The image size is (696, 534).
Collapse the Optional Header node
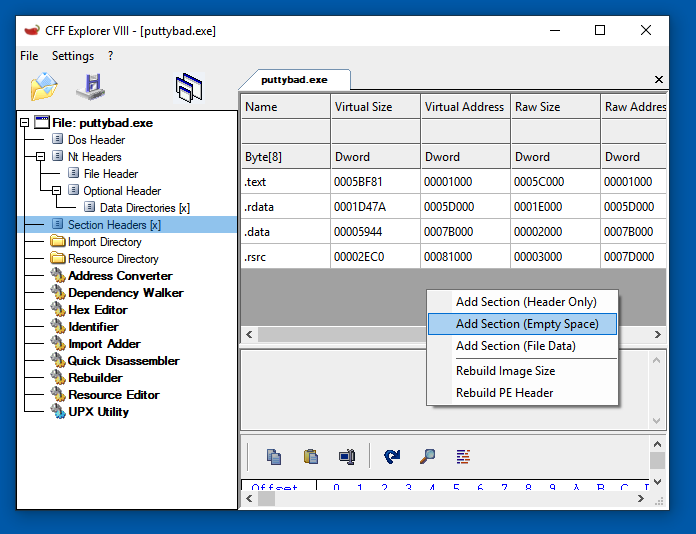[x=57, y=191]
